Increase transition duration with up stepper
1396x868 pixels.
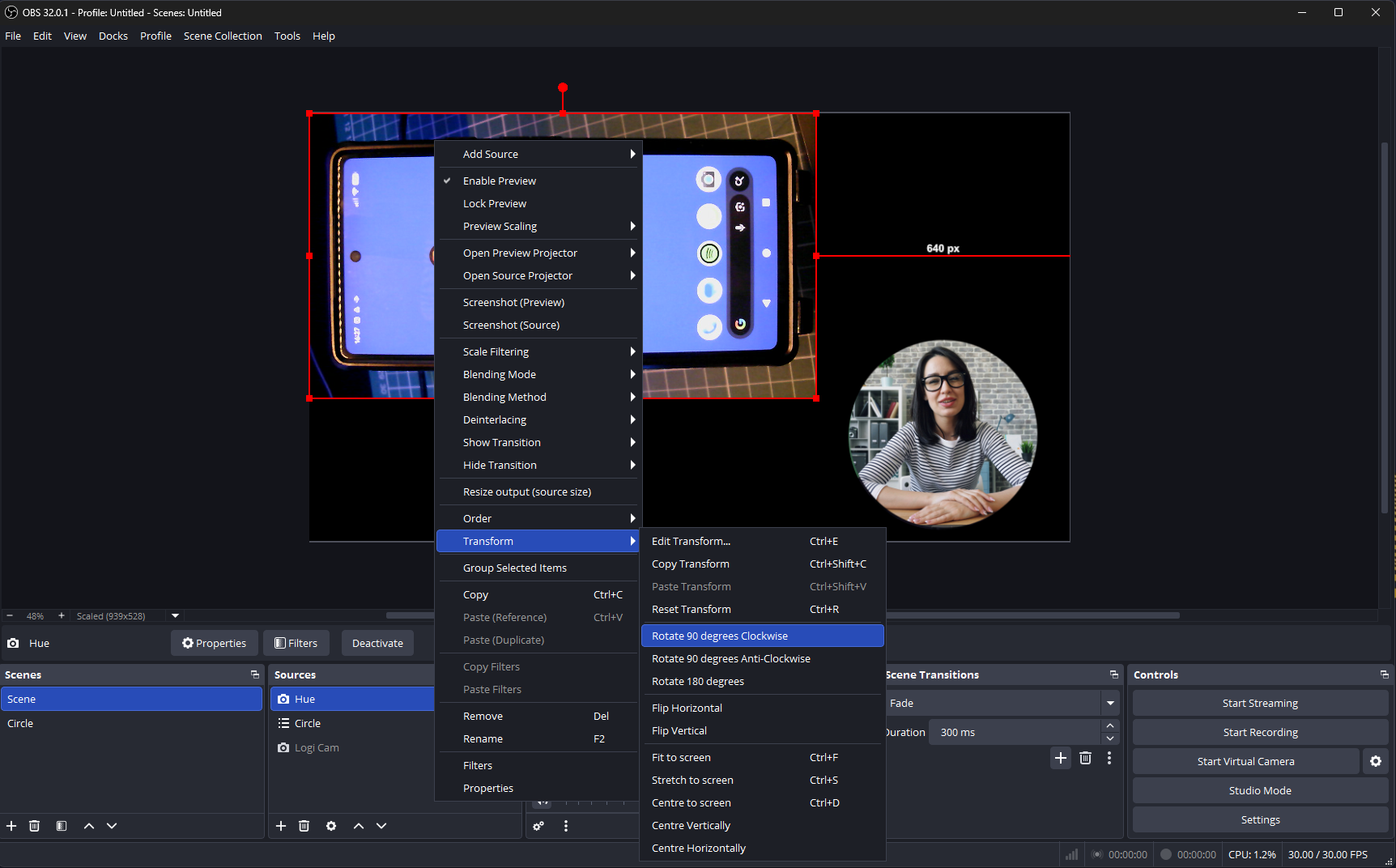[1110, 725]
